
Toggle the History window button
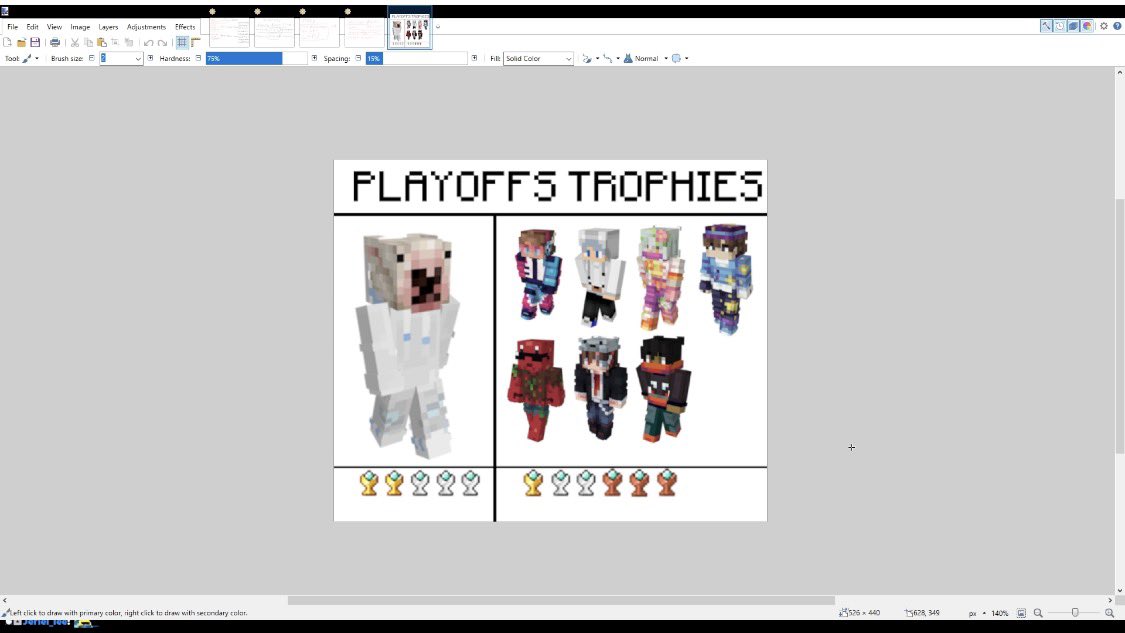pyautogui.click(x=1060, y=26)
